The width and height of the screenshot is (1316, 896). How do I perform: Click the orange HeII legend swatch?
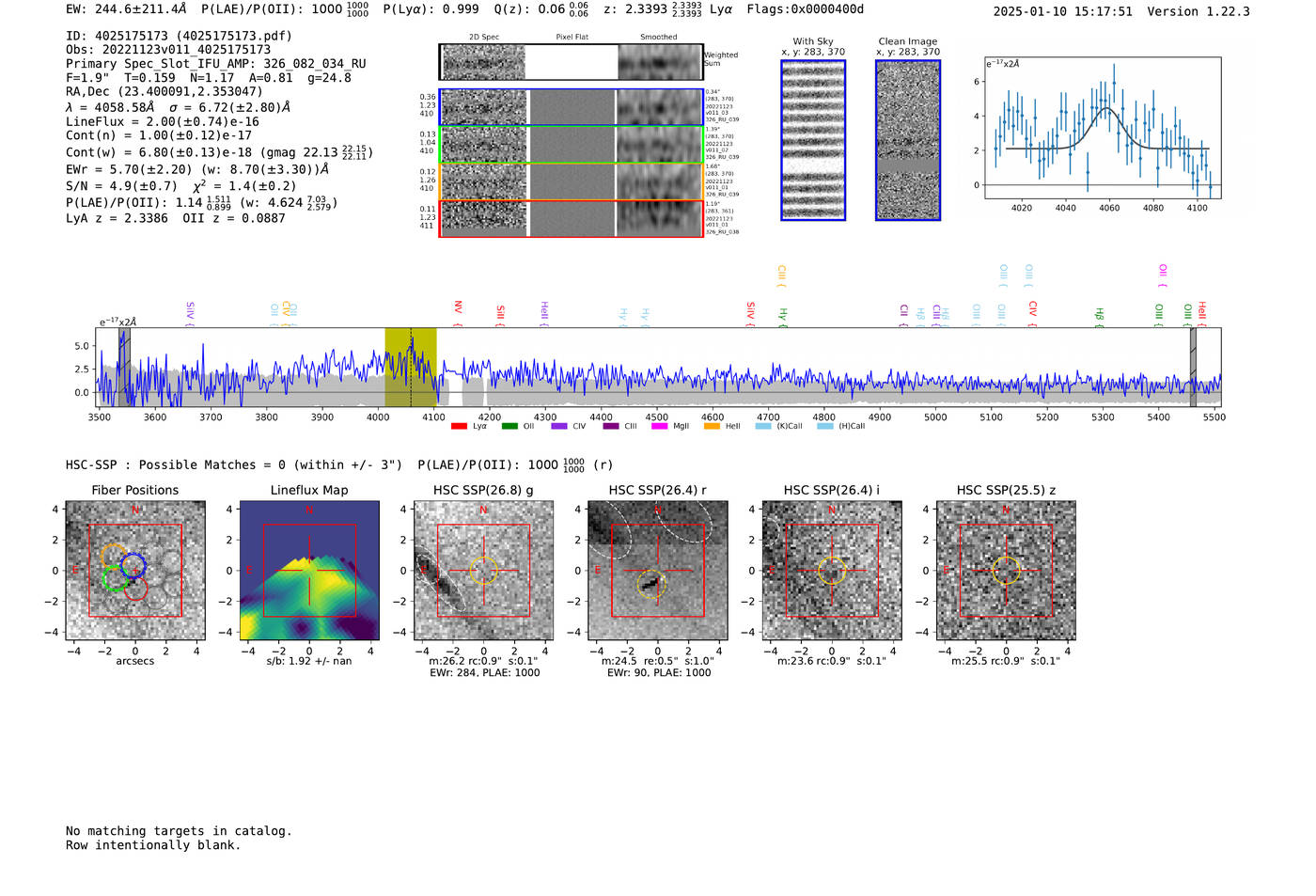pos(712,427)
